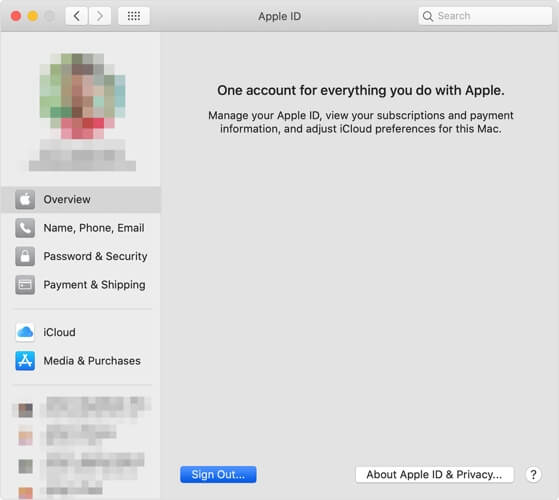
Task: Click into the Search field
Action: click(485, 16)
